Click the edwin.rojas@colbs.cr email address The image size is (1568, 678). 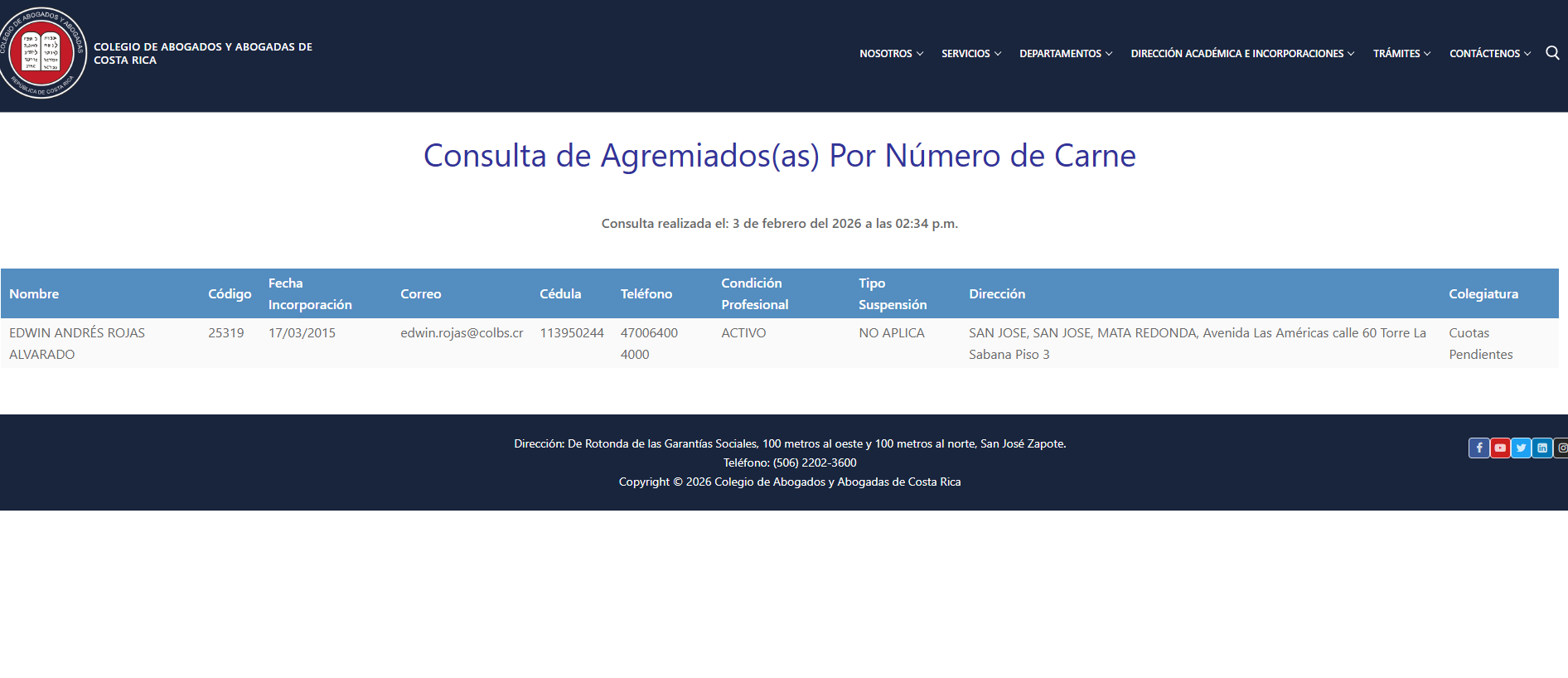(x=462, y=333)
